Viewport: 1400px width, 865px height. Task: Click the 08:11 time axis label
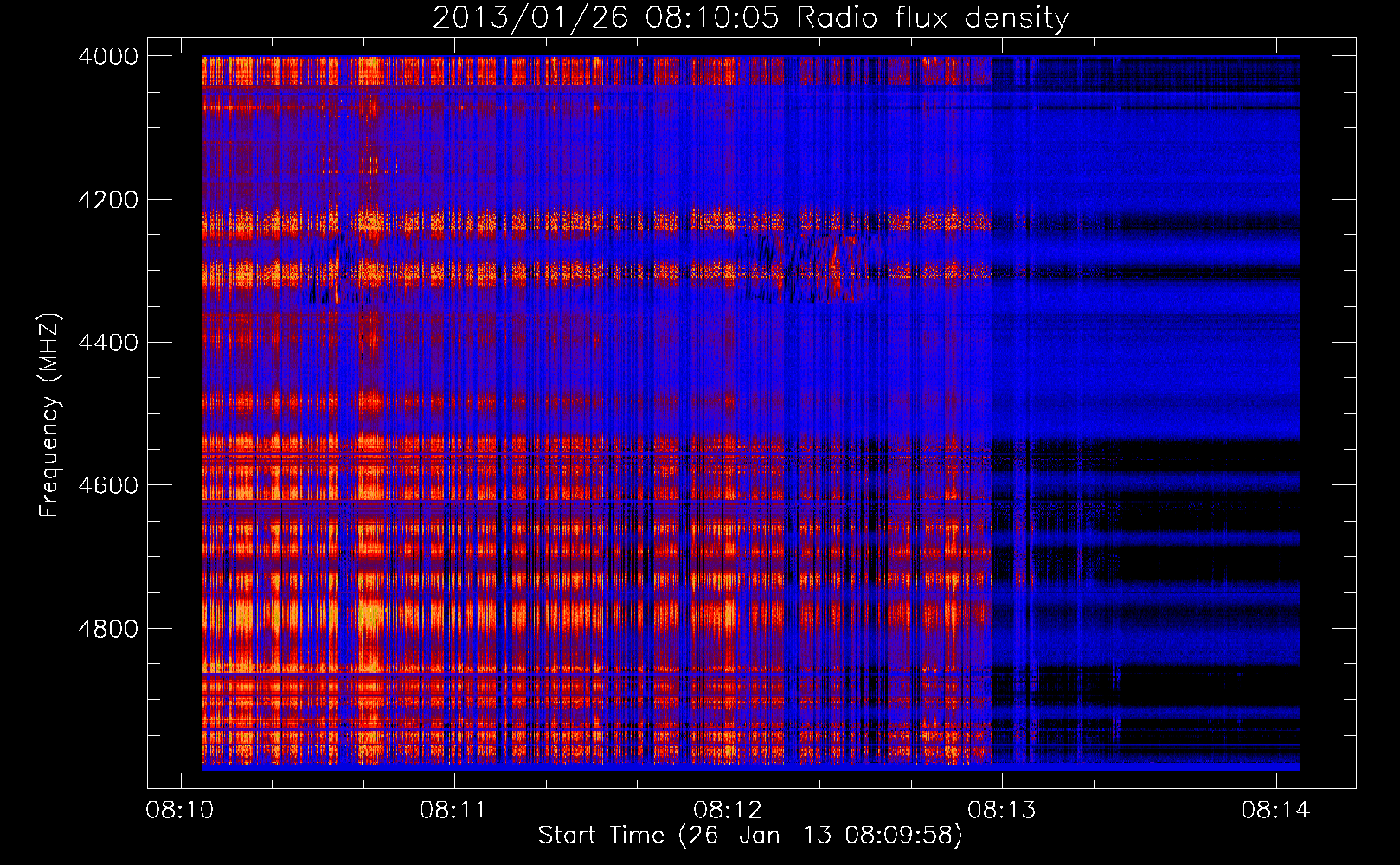point(453,811)
